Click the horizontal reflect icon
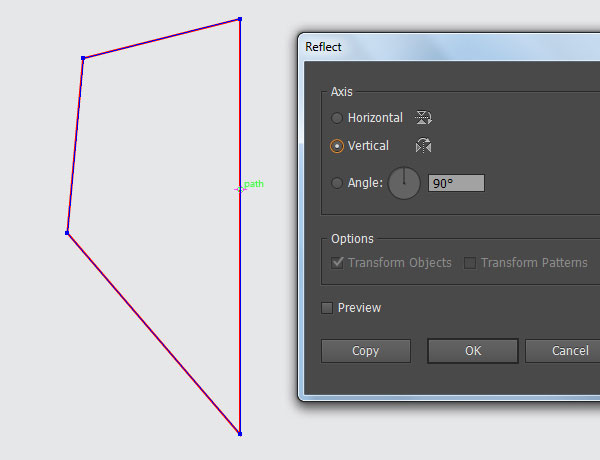Image resolution: width=600 pixels, height=460 pixels. pyautogui.click(x=423, y=117)
